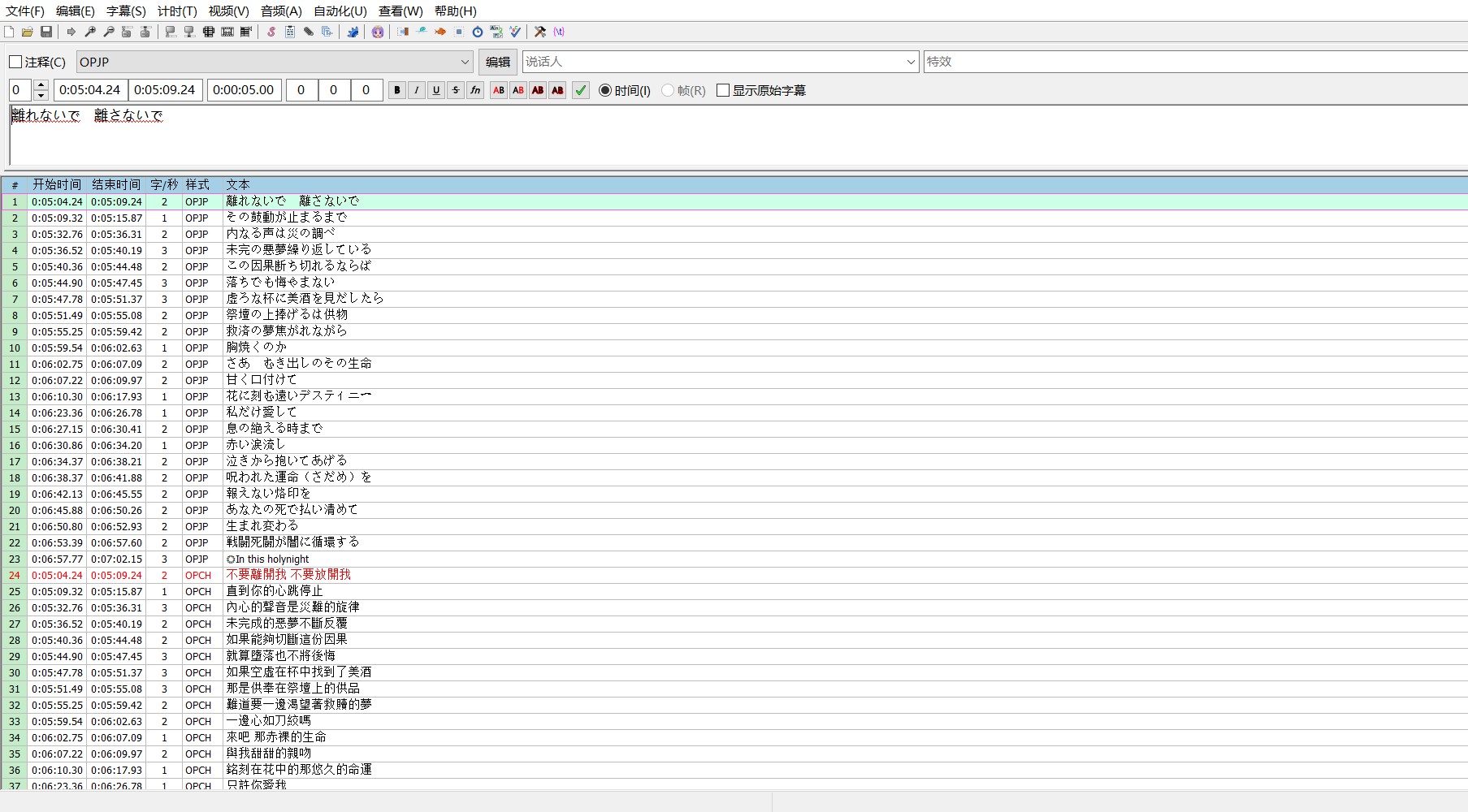Viewport: 1468px width, 812px height.
Task: Run the spell checker
Action: click(515, 32)
